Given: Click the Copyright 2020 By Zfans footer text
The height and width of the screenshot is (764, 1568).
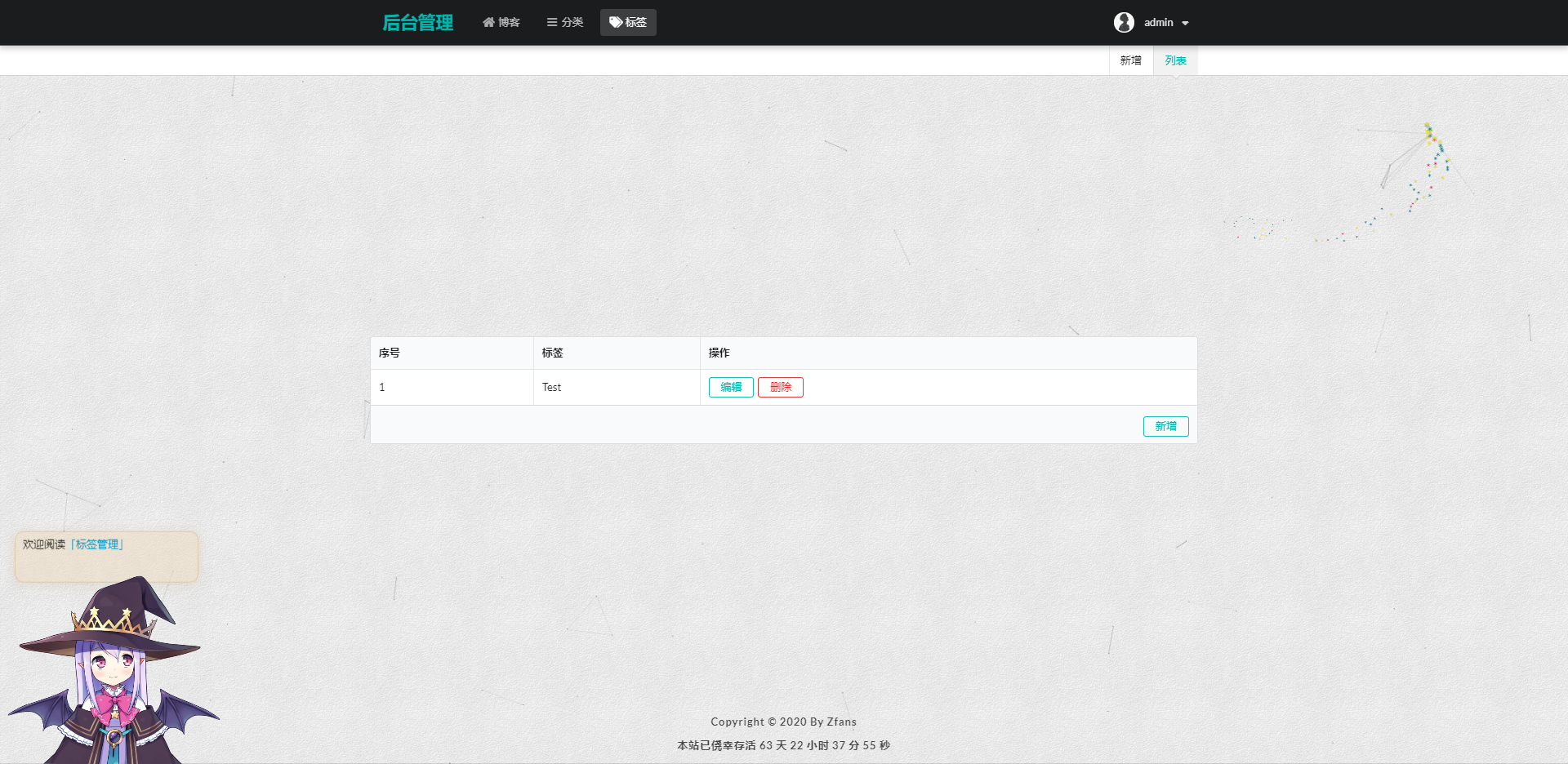Looking at the screenshot, I should click(x=783, y=722).
